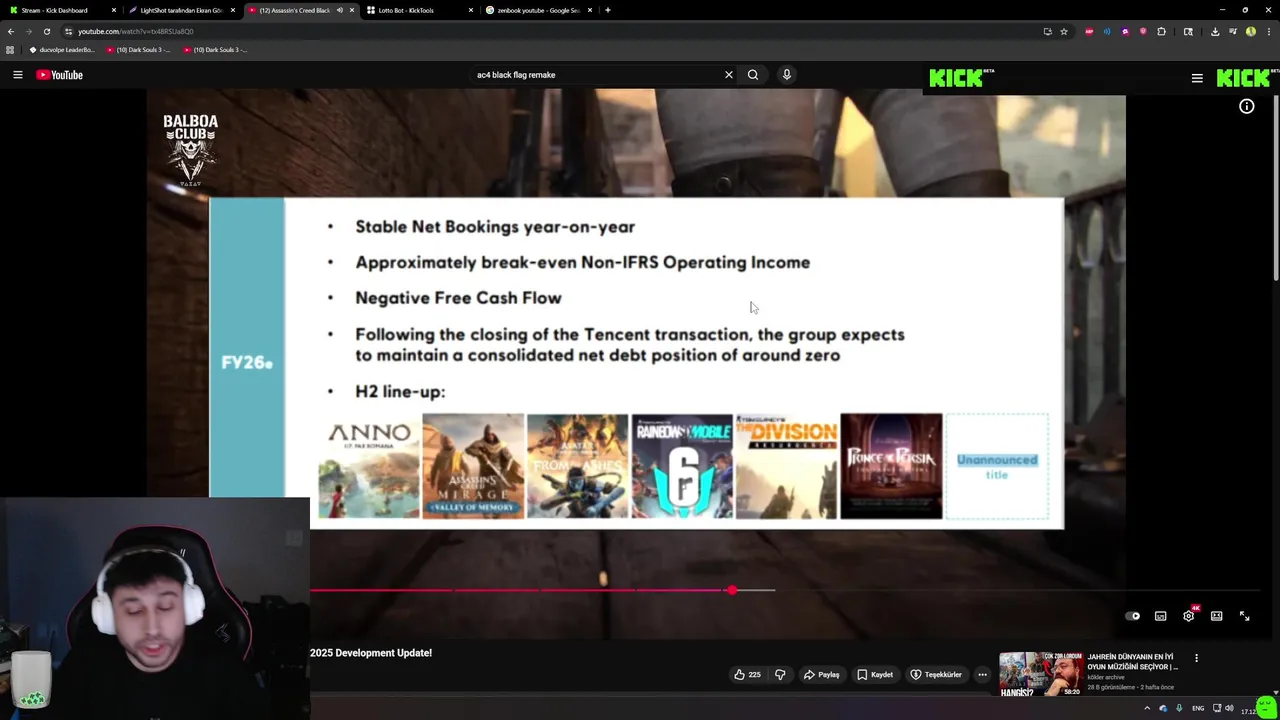Switch ENG keyboard language in taskbar
Screen dimensions: 1280x720
[x=1198, y=708]
